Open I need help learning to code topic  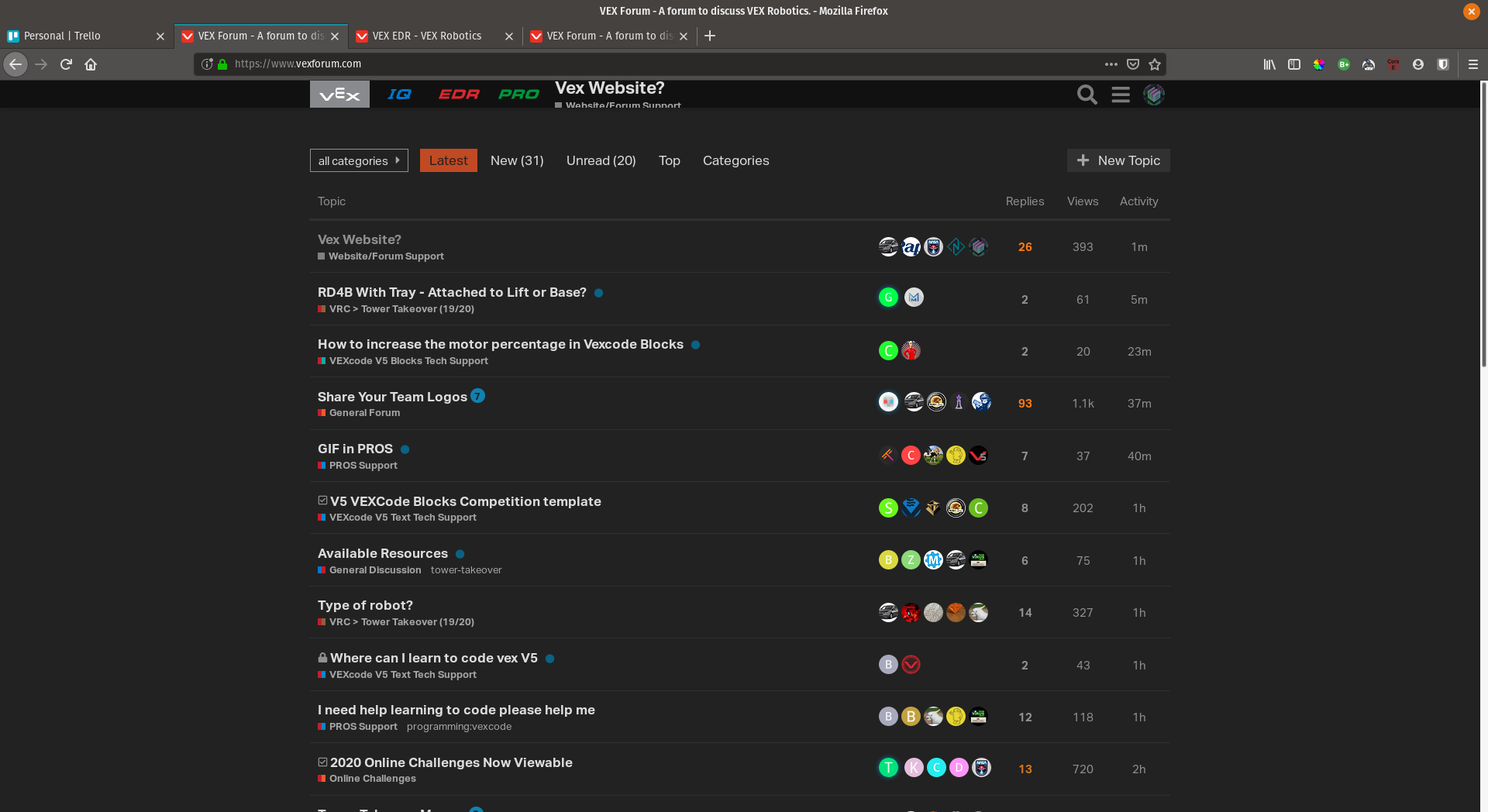click(456, 710)
